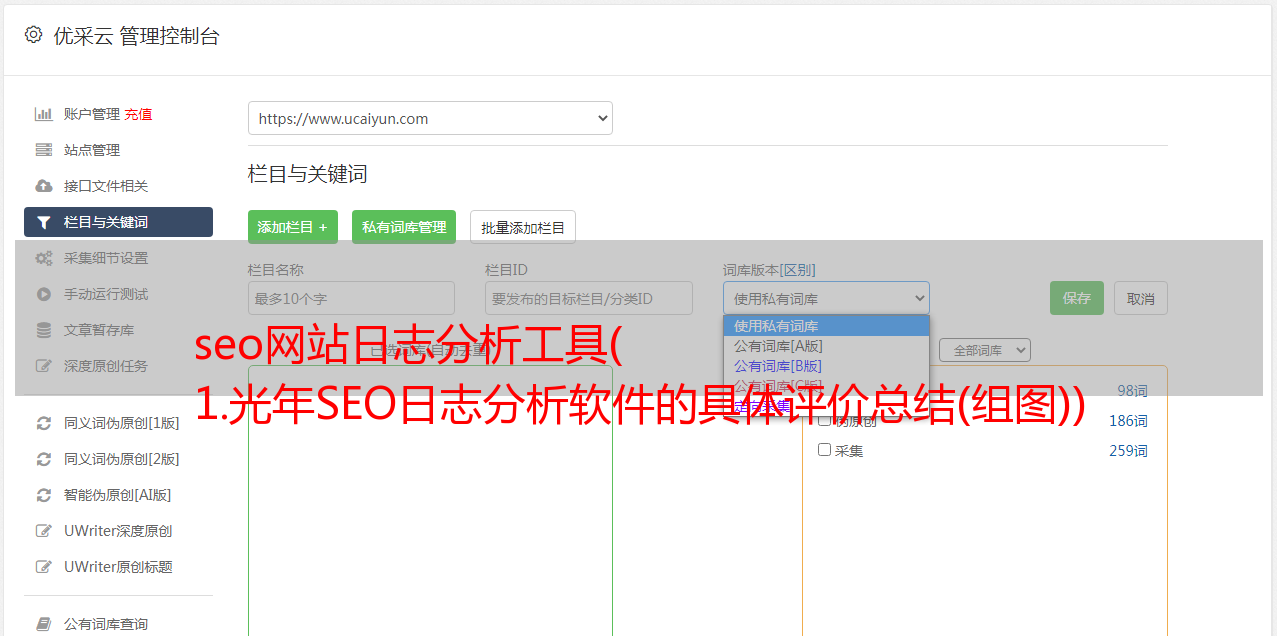Screen dimensions: 1277x636
Task: Tick the 采集 keyword checkbox
Action: [825, 450]
